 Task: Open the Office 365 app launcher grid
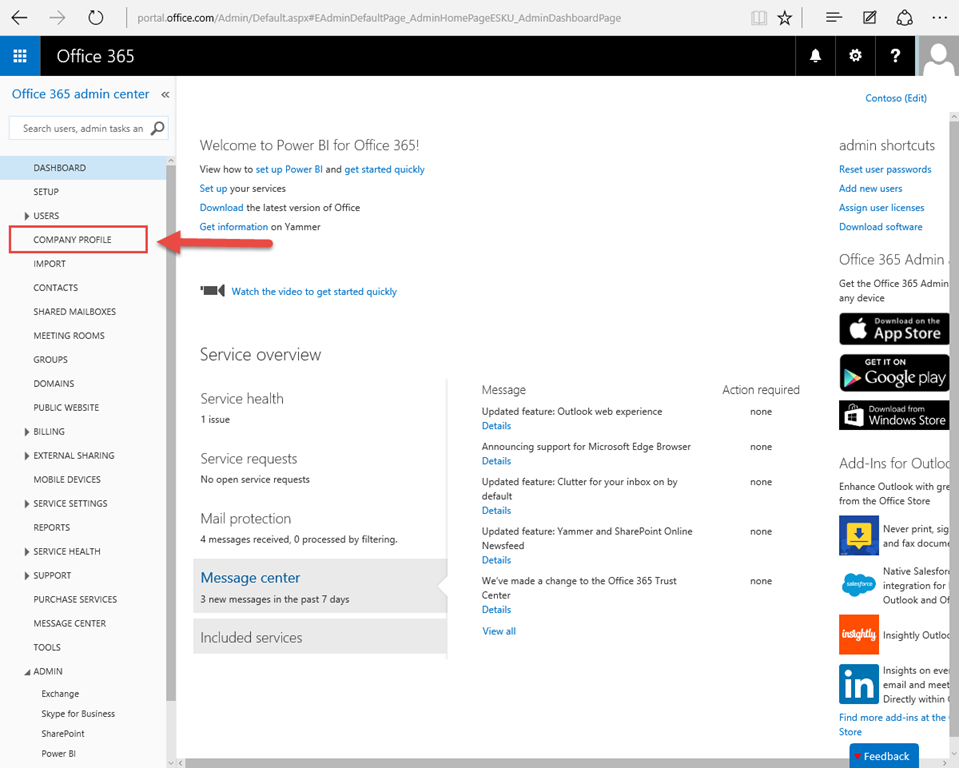click(20, 56)
